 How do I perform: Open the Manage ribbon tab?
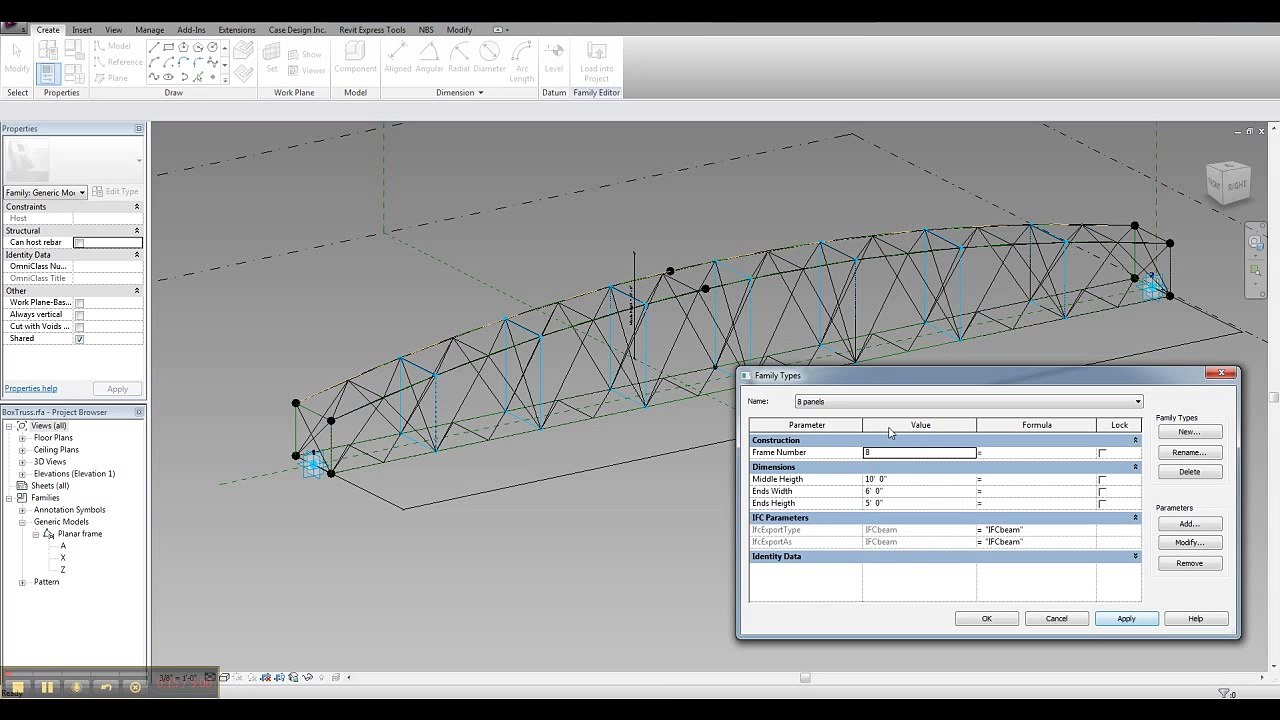tap(149, 30)
